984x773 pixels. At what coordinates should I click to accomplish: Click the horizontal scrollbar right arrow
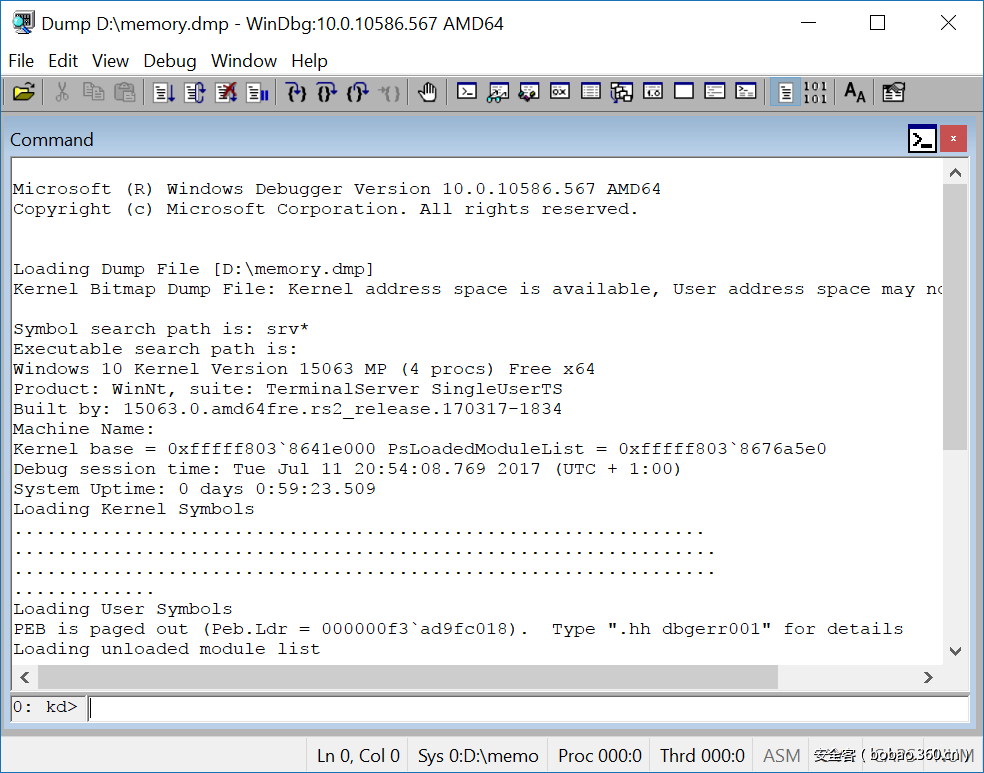pos(929,677)
